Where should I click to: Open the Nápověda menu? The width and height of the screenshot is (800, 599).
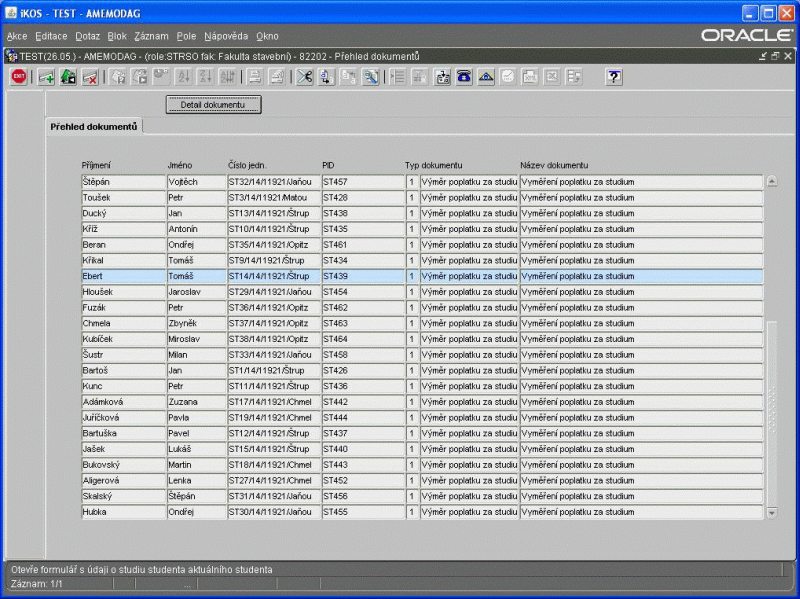click(x=226, y=35)
